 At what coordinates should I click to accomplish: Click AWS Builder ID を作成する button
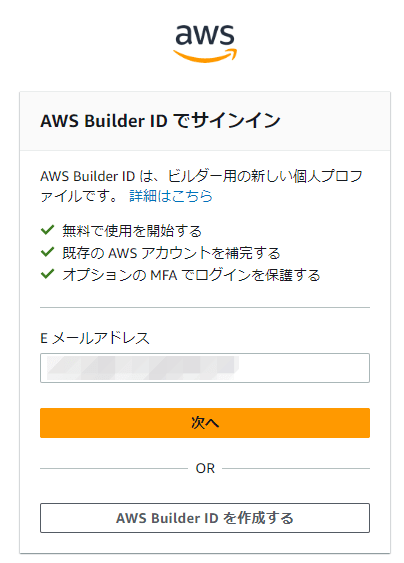coord(205,518)
